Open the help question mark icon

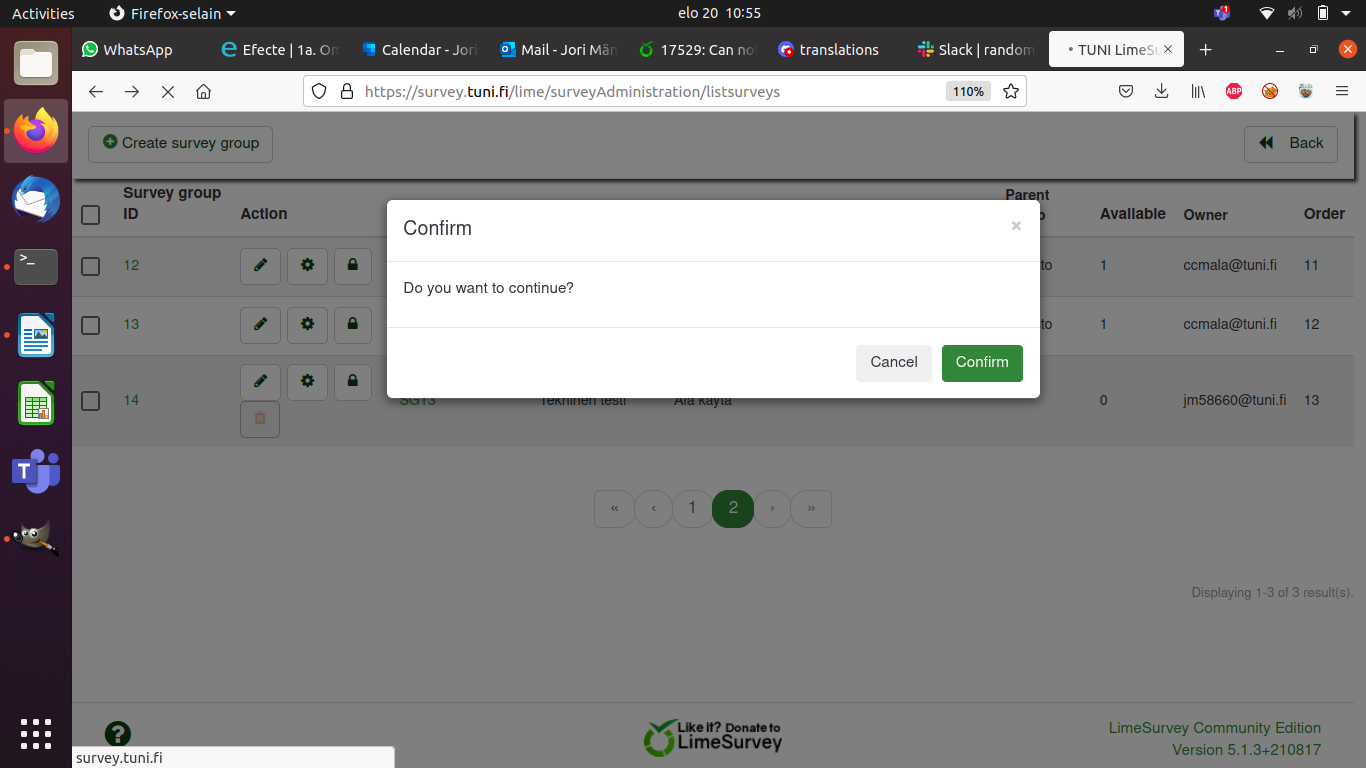pyautogui.click(x=118, y=735)
